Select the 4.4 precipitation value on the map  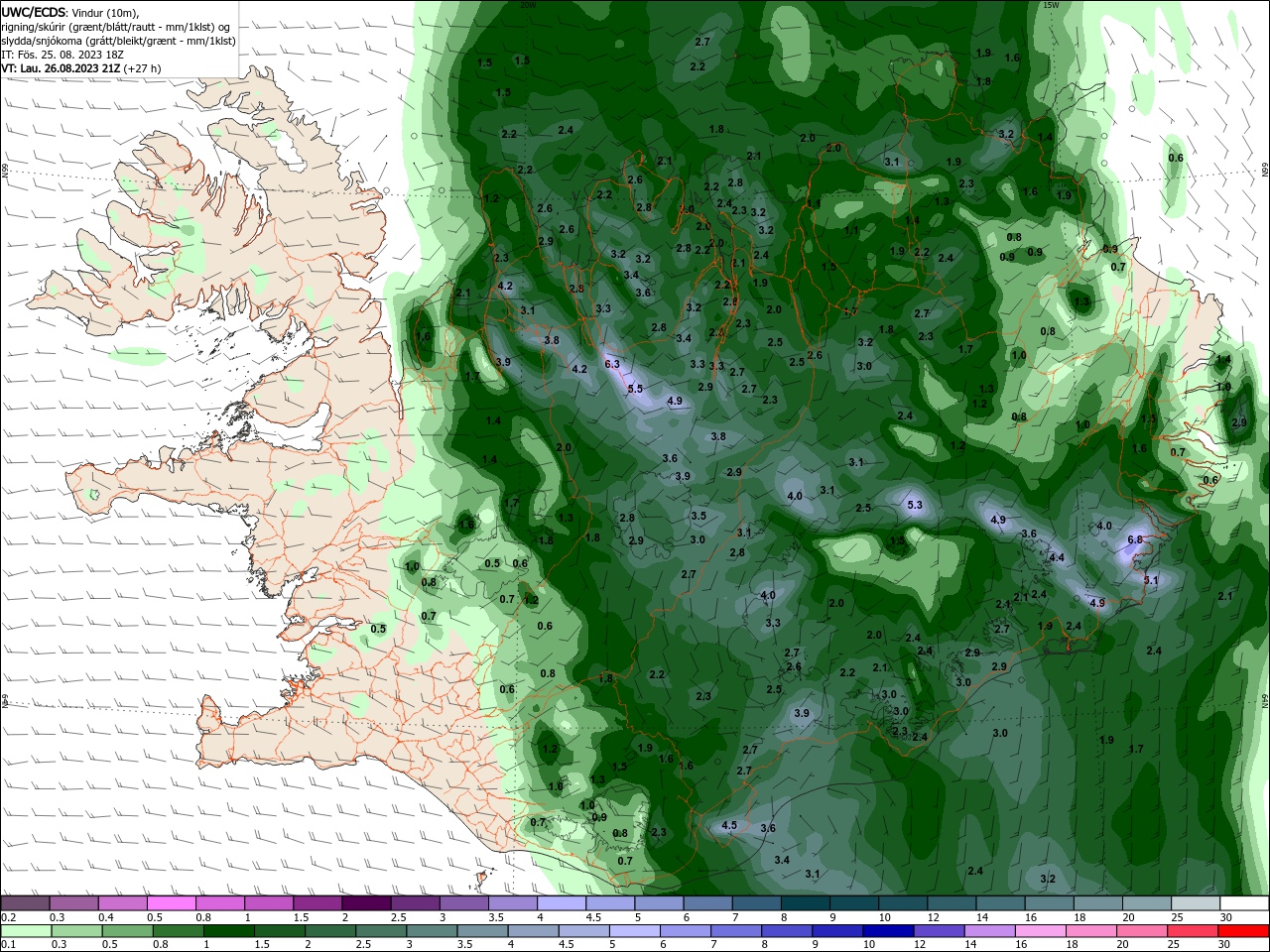[x=1057, y=557]
